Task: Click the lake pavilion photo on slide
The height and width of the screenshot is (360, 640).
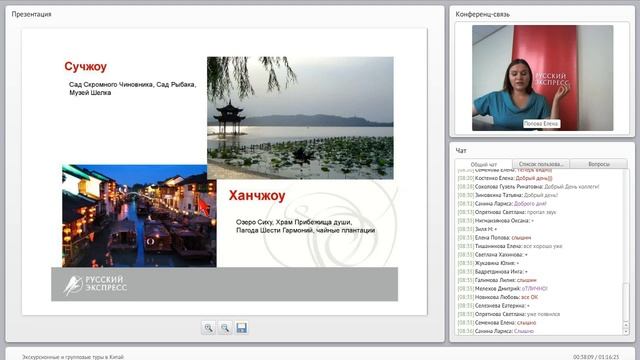Action: tap(300, 118)
